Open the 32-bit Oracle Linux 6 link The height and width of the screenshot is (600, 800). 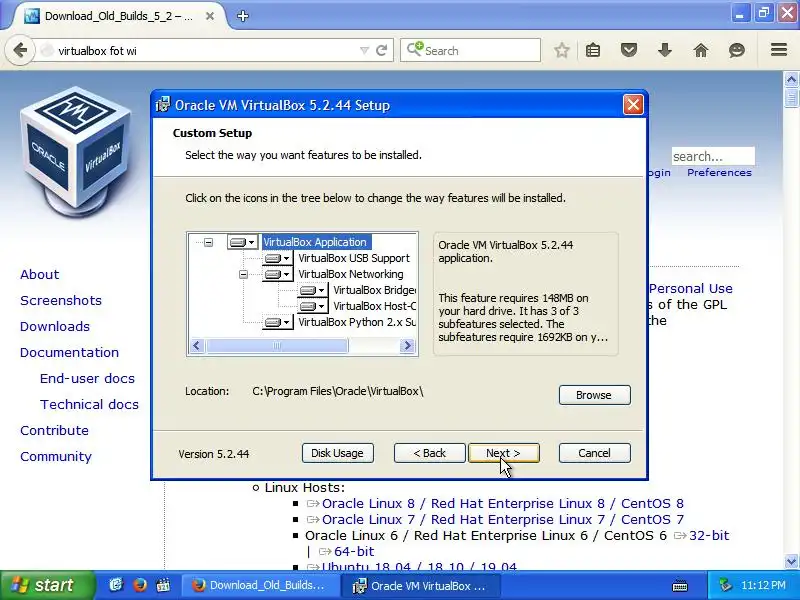click(709, 535)
